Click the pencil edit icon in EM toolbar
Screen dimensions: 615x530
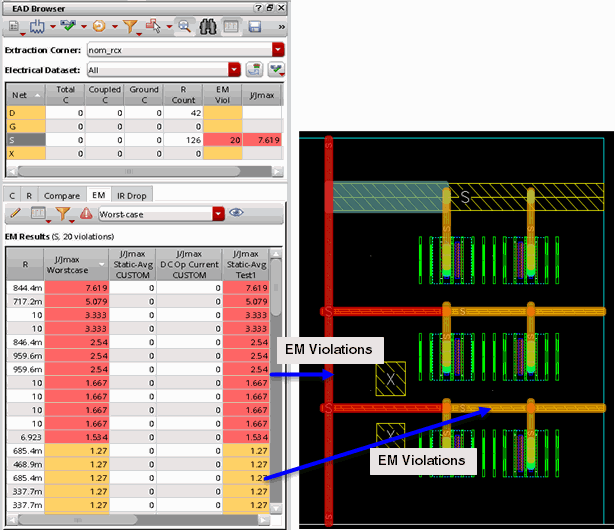(15, 213)
